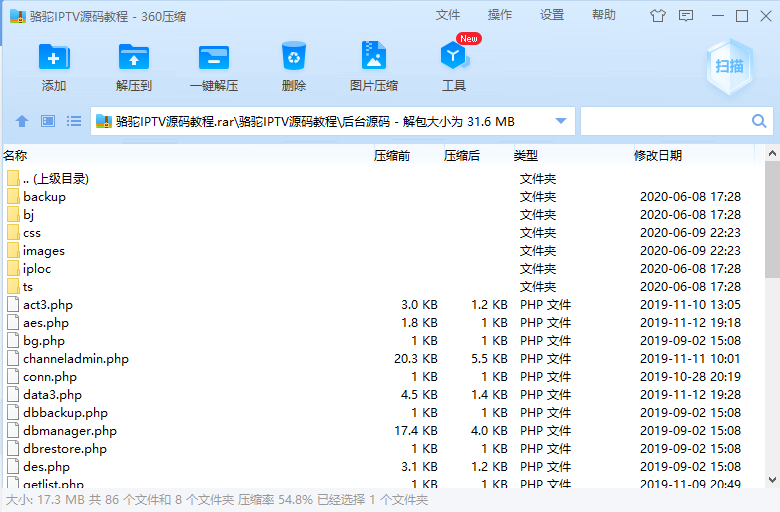Click the magnifier search icon
The image size is (780, 512).
point(759,121)
